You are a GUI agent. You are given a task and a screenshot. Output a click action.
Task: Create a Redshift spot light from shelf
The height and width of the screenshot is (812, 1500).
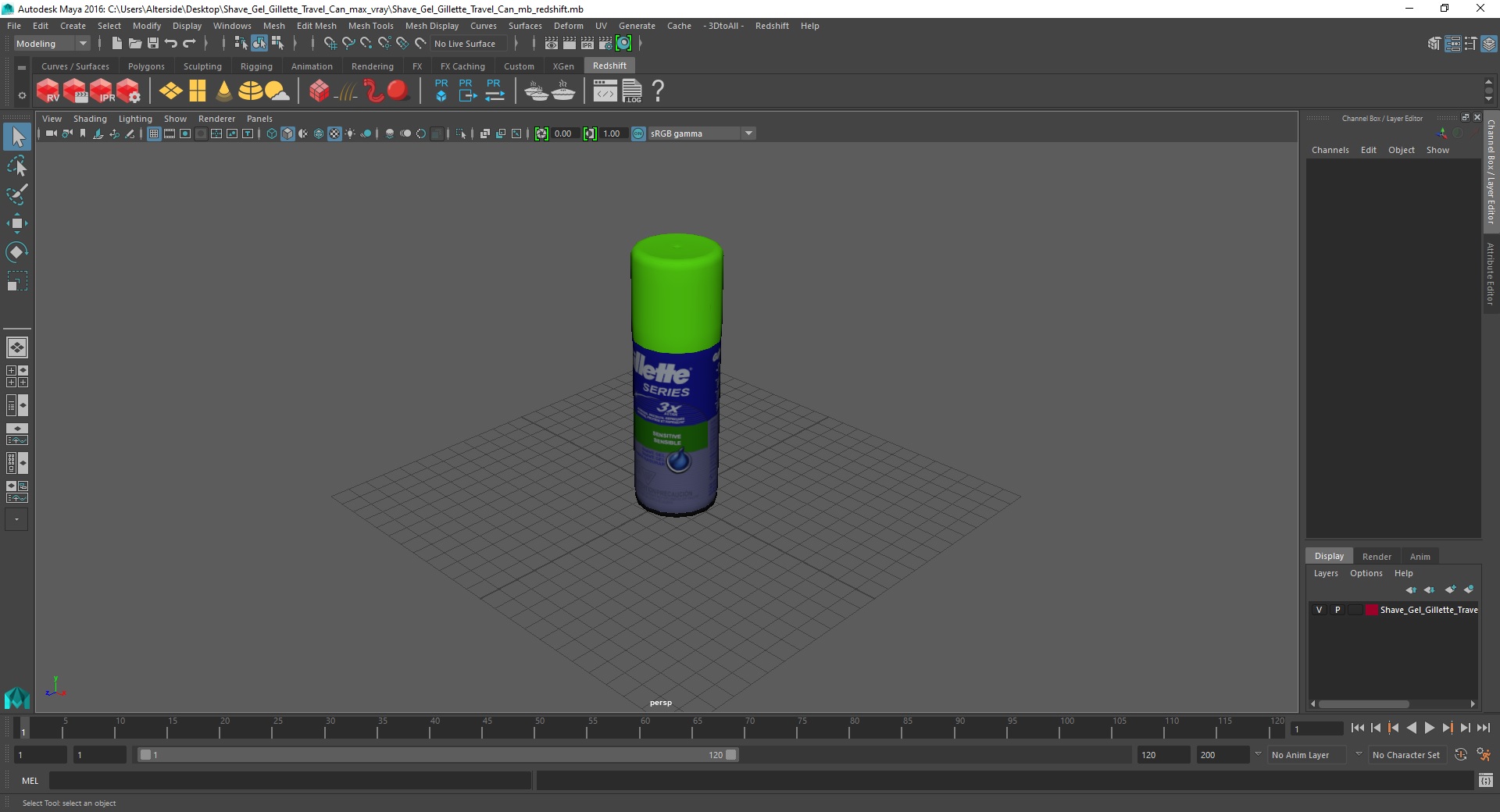pyautogui.click(x=224, y=91)
